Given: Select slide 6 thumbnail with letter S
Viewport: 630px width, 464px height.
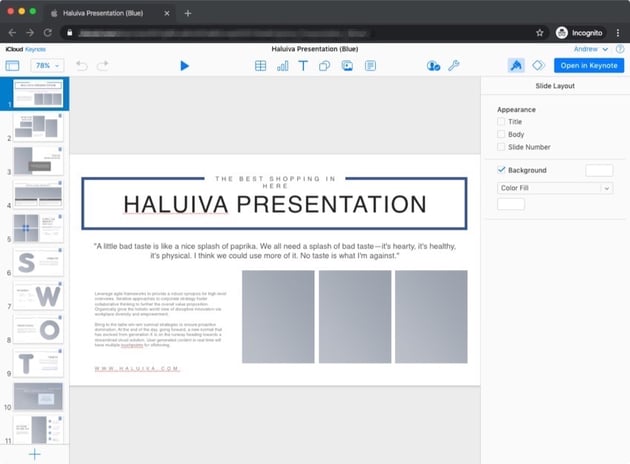Looking at the screenshot, I should [x=38, y=262].
